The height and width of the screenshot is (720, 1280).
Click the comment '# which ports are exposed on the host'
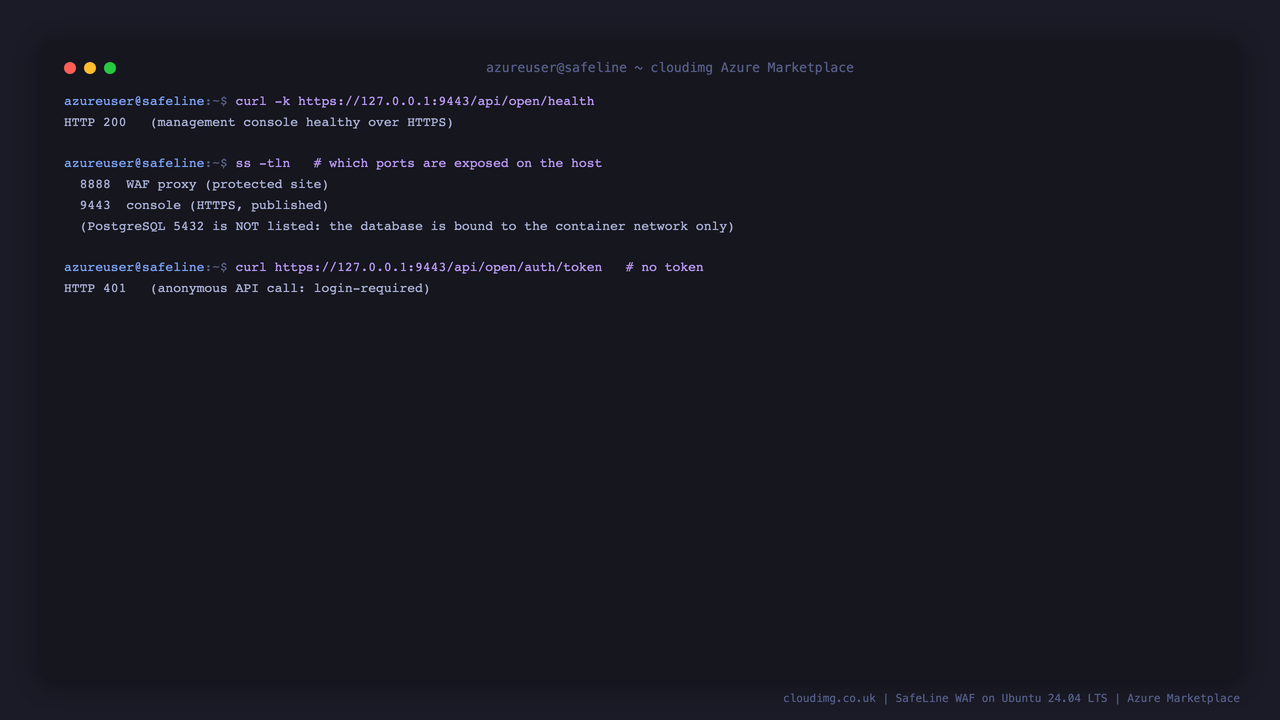(x=458, y=163)
